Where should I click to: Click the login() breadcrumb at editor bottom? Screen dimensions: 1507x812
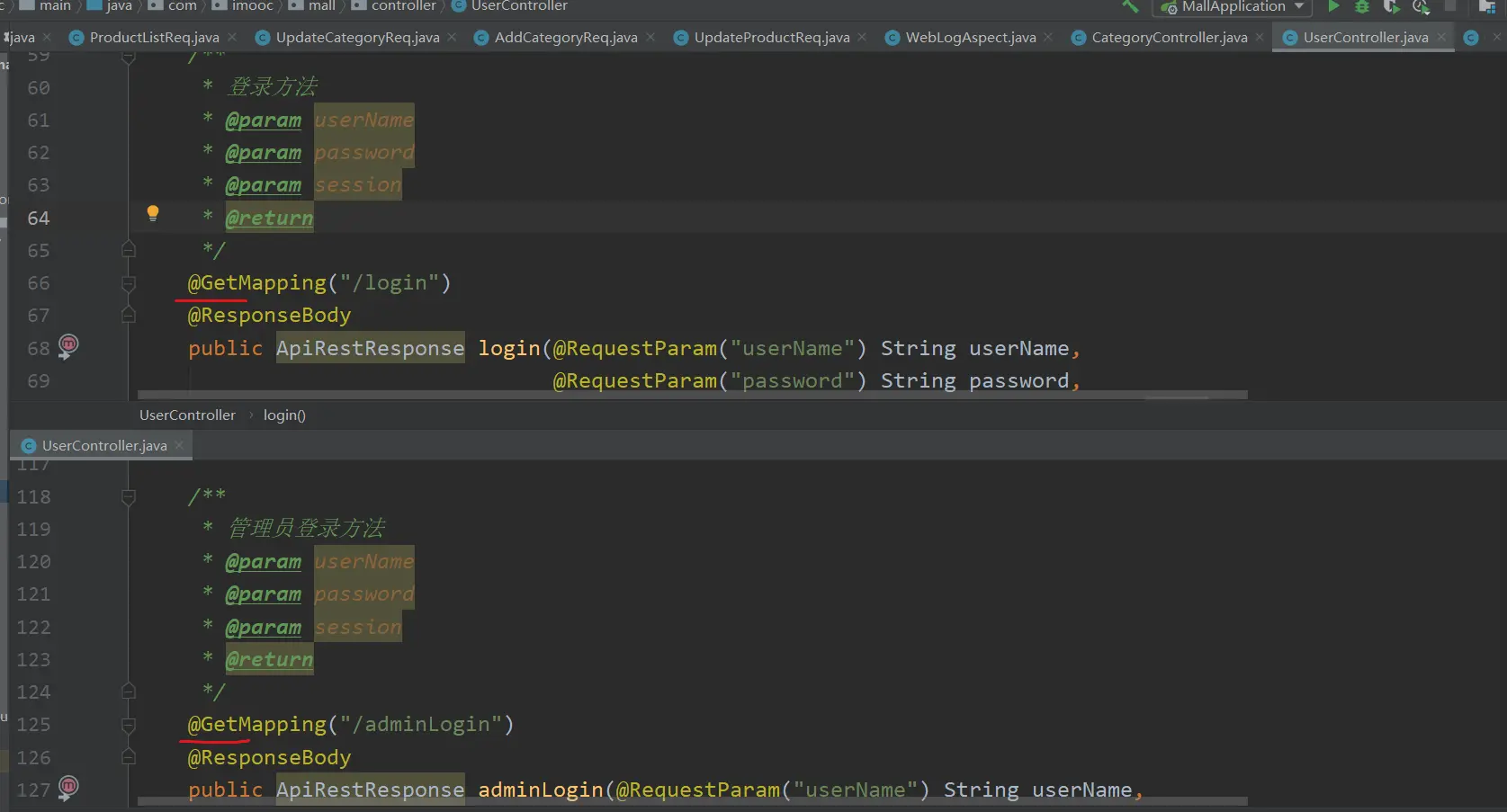[x=284, y=415]
